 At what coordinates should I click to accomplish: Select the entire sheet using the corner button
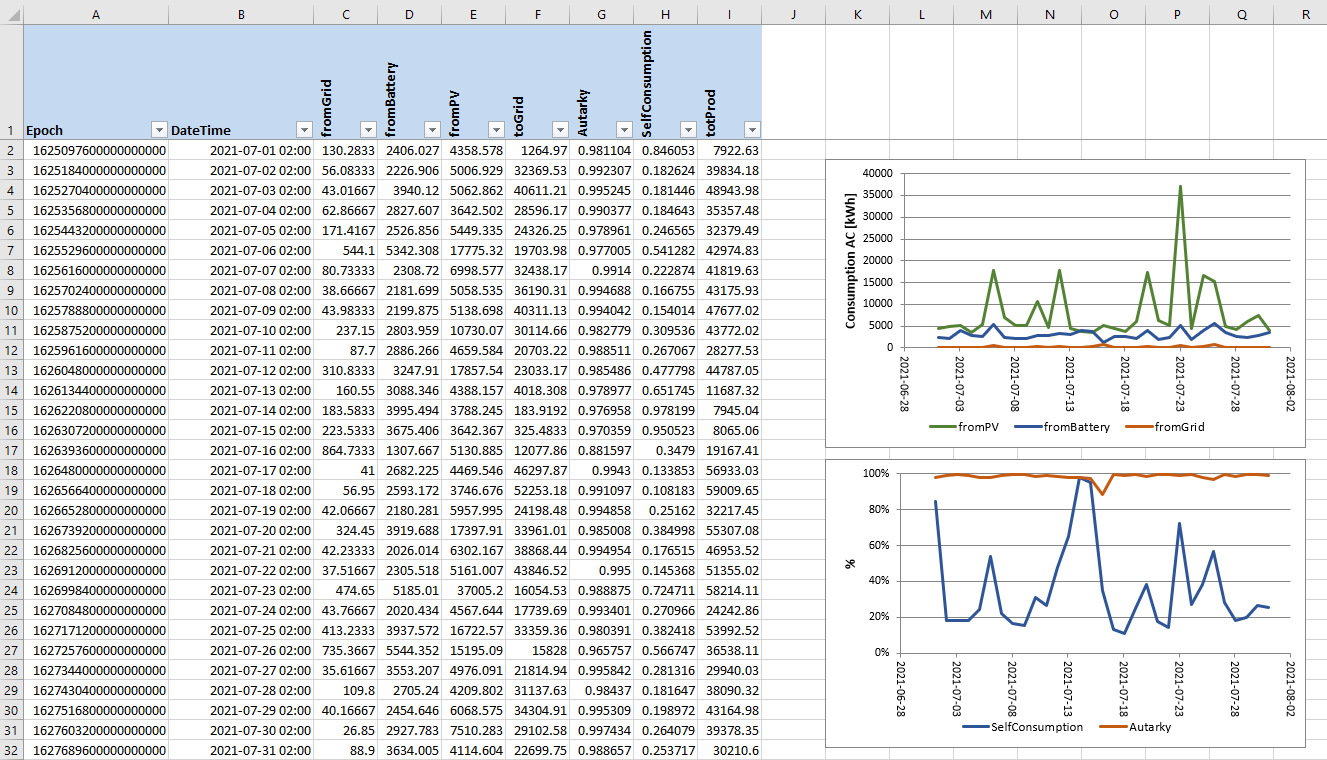click(x=11, y=15)
